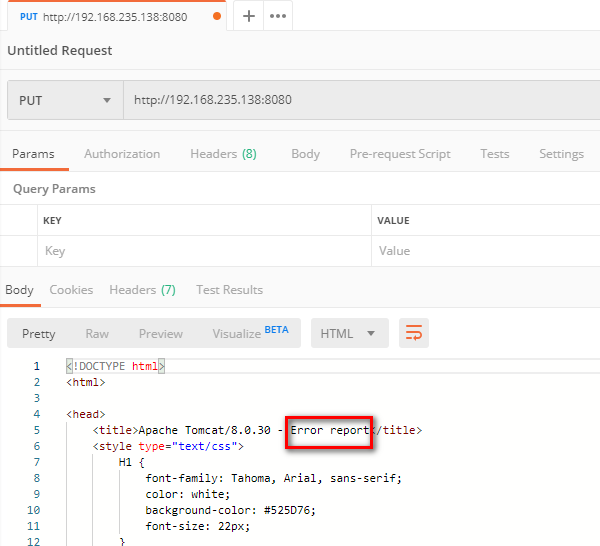
Task: Click the request URL input field
Action: 360,100
